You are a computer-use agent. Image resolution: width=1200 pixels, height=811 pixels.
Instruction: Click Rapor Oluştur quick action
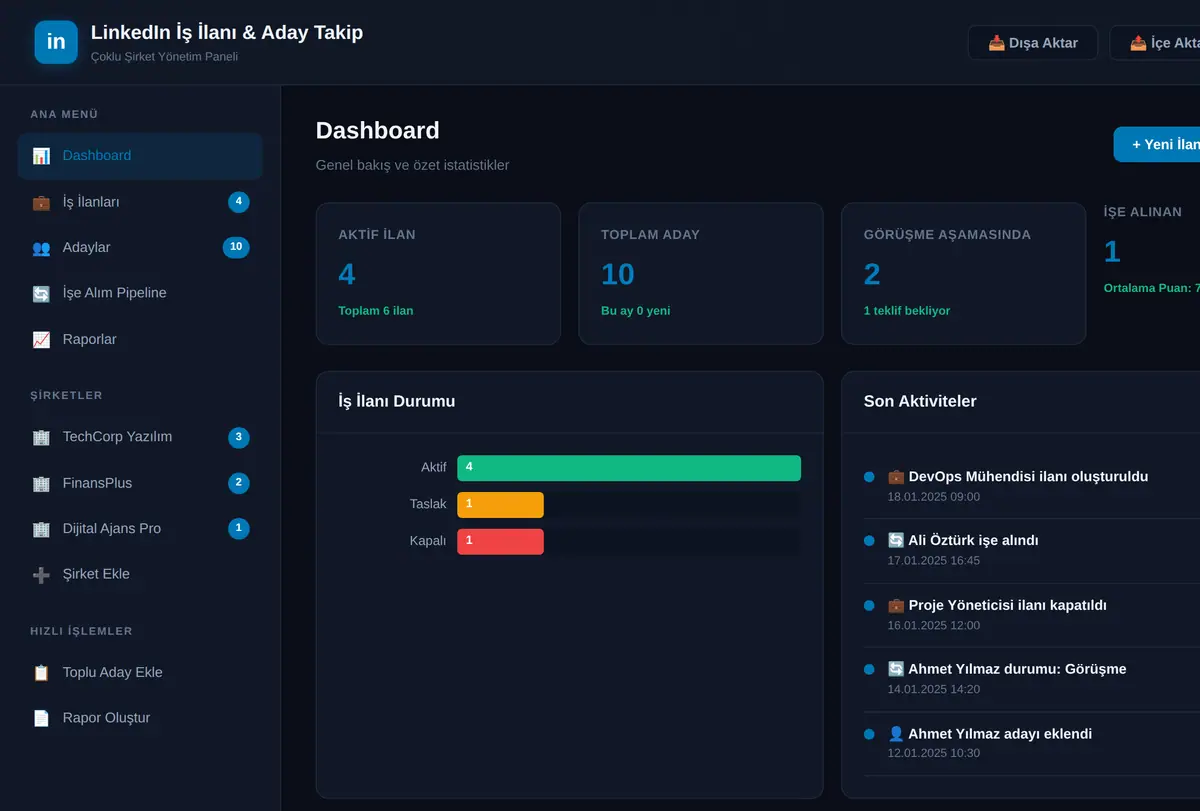pyautogui.click(x=140, y=718)
